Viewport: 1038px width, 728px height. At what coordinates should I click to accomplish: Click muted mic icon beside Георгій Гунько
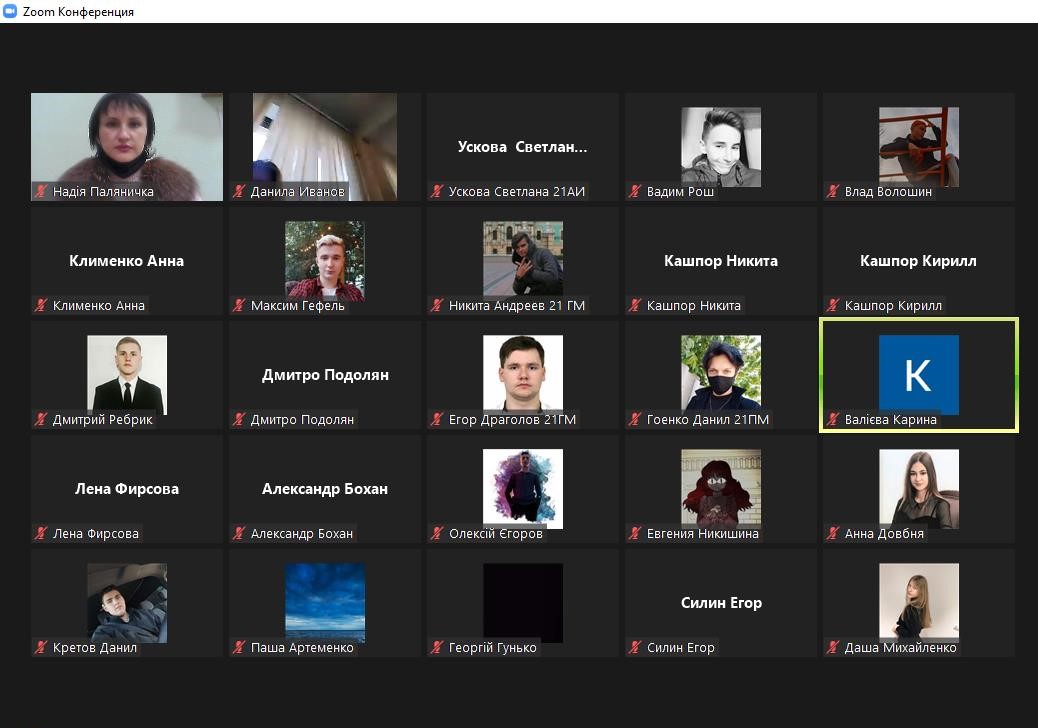pyautogui.click(x=437, y=647)
